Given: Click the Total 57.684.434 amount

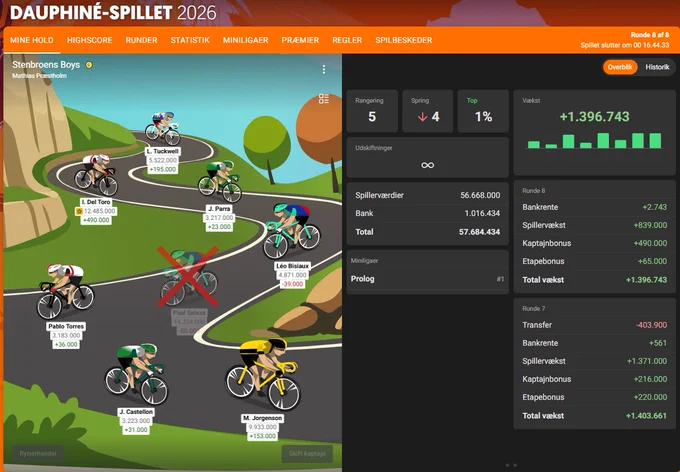Looking at the screenshot, I should (x=479, y=232).
